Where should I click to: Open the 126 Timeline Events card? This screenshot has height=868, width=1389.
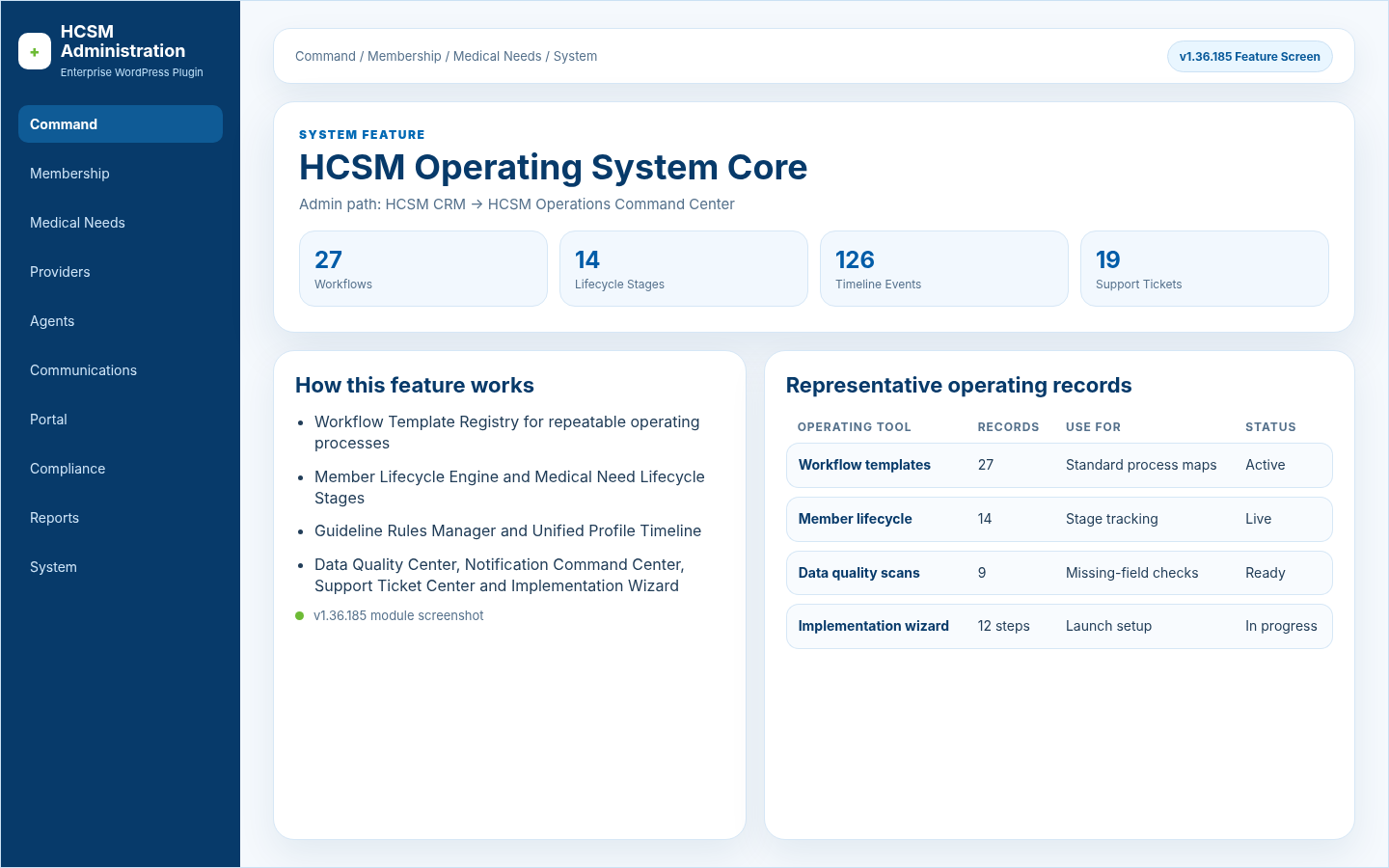point(944,269)
